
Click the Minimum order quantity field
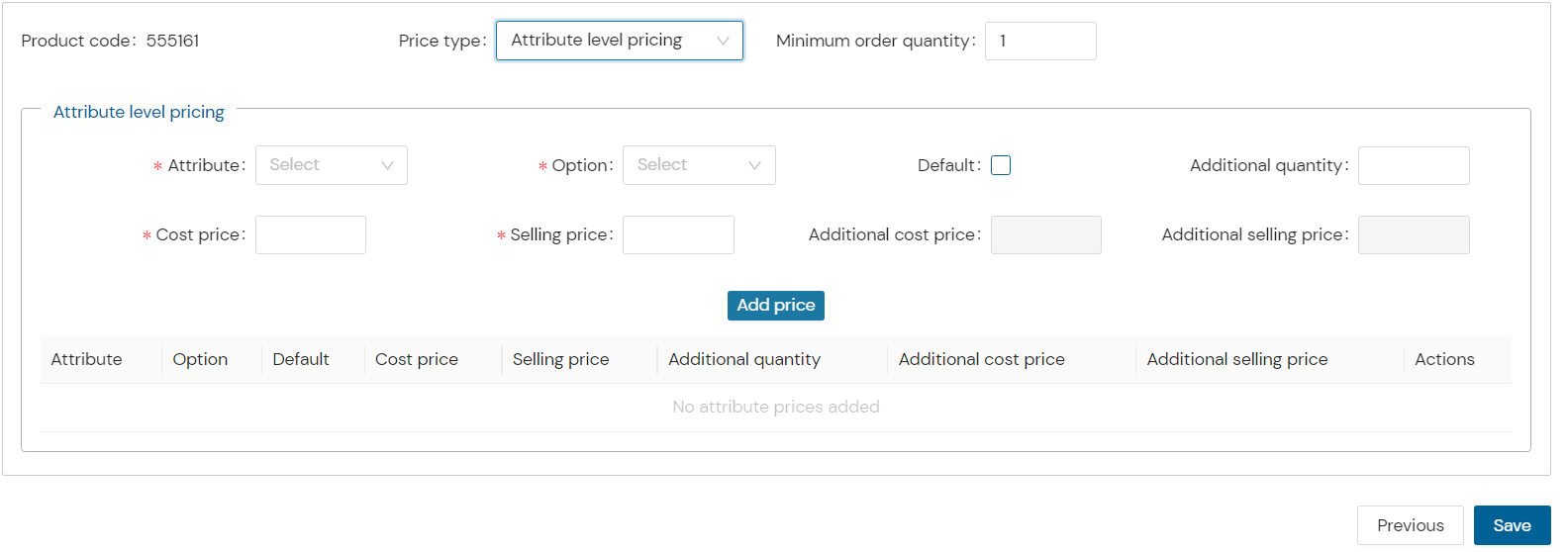point(1040,41)
